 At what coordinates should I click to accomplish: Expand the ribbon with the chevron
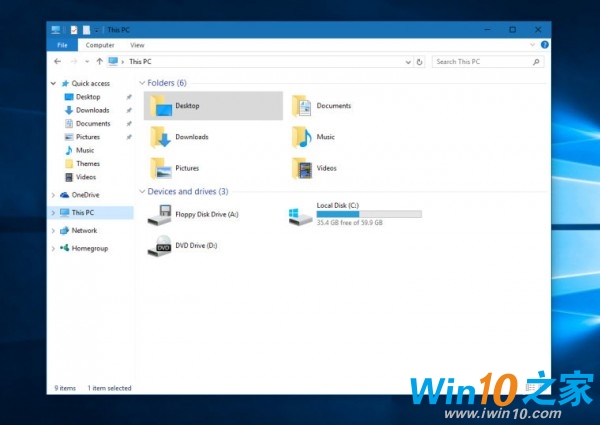(532, 45)
